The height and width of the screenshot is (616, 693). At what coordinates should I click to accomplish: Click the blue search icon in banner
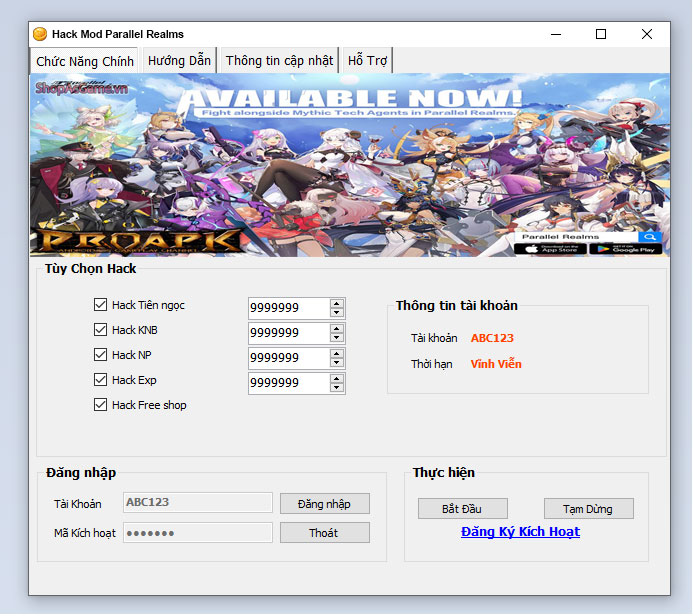coord(650,237)
